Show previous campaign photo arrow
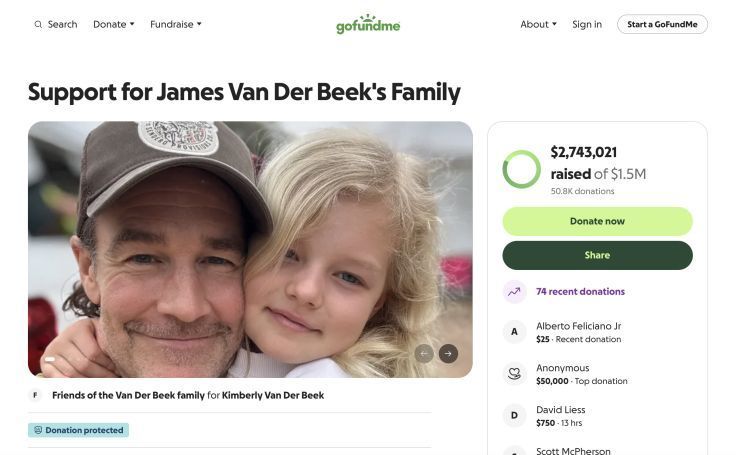The height and width of the screenshot is (455, 736). click(424, 353)
